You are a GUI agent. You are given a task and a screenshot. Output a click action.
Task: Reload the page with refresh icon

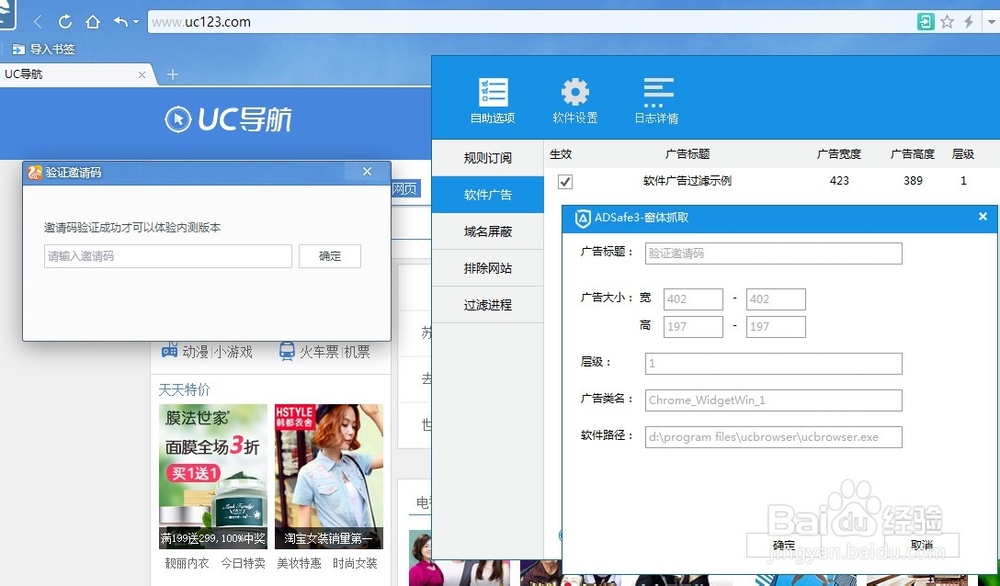pyautogui.click(x=65, y=22)
